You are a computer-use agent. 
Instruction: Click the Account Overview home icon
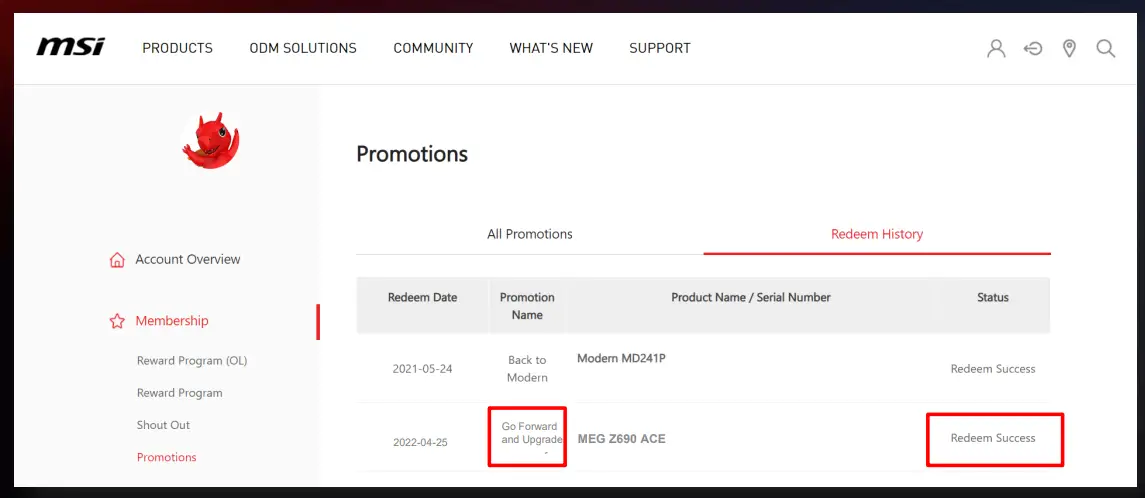(117, 260)
